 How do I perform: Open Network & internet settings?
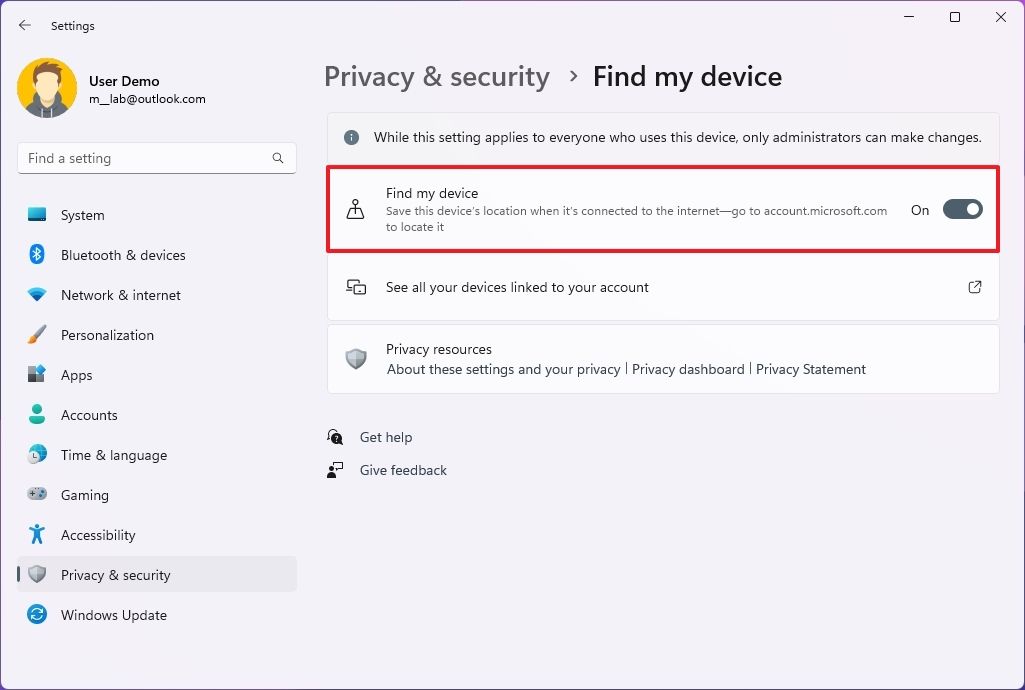tap(120, 295)
